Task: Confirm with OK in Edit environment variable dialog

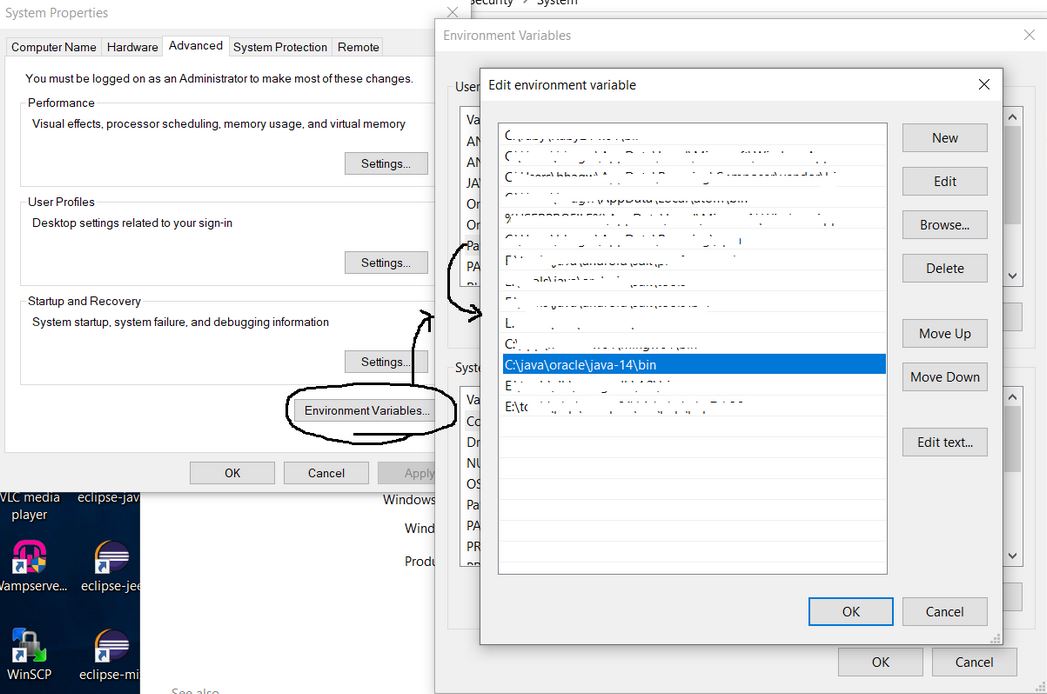Action: (850, 612)
